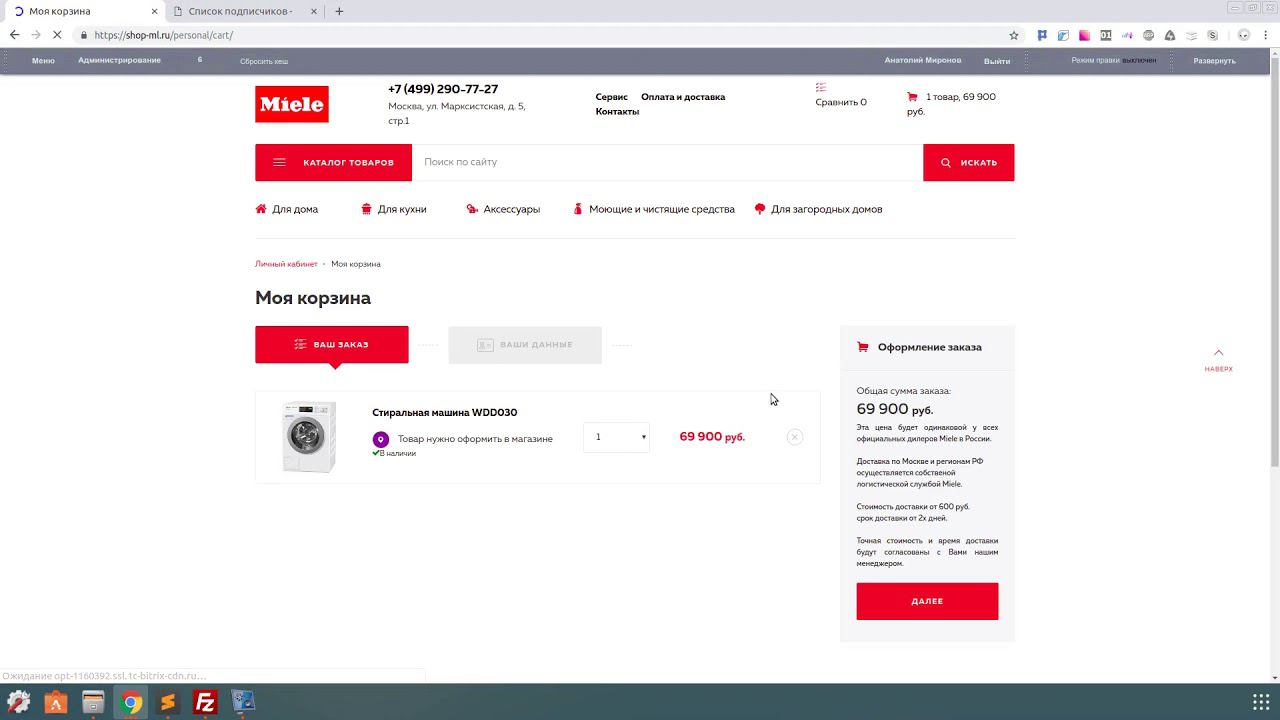Screen dimensions: 1280x720
Task: Switch to the Список подписчиков tab
Action: click(x=240, y=11)
